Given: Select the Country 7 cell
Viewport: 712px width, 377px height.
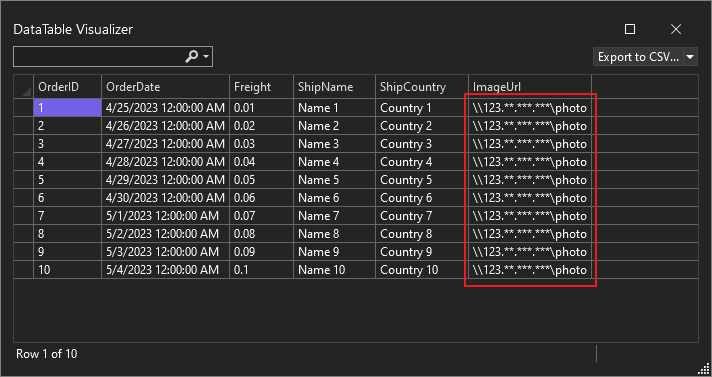Looking at the screenshot, I should (x=422, y=216).
